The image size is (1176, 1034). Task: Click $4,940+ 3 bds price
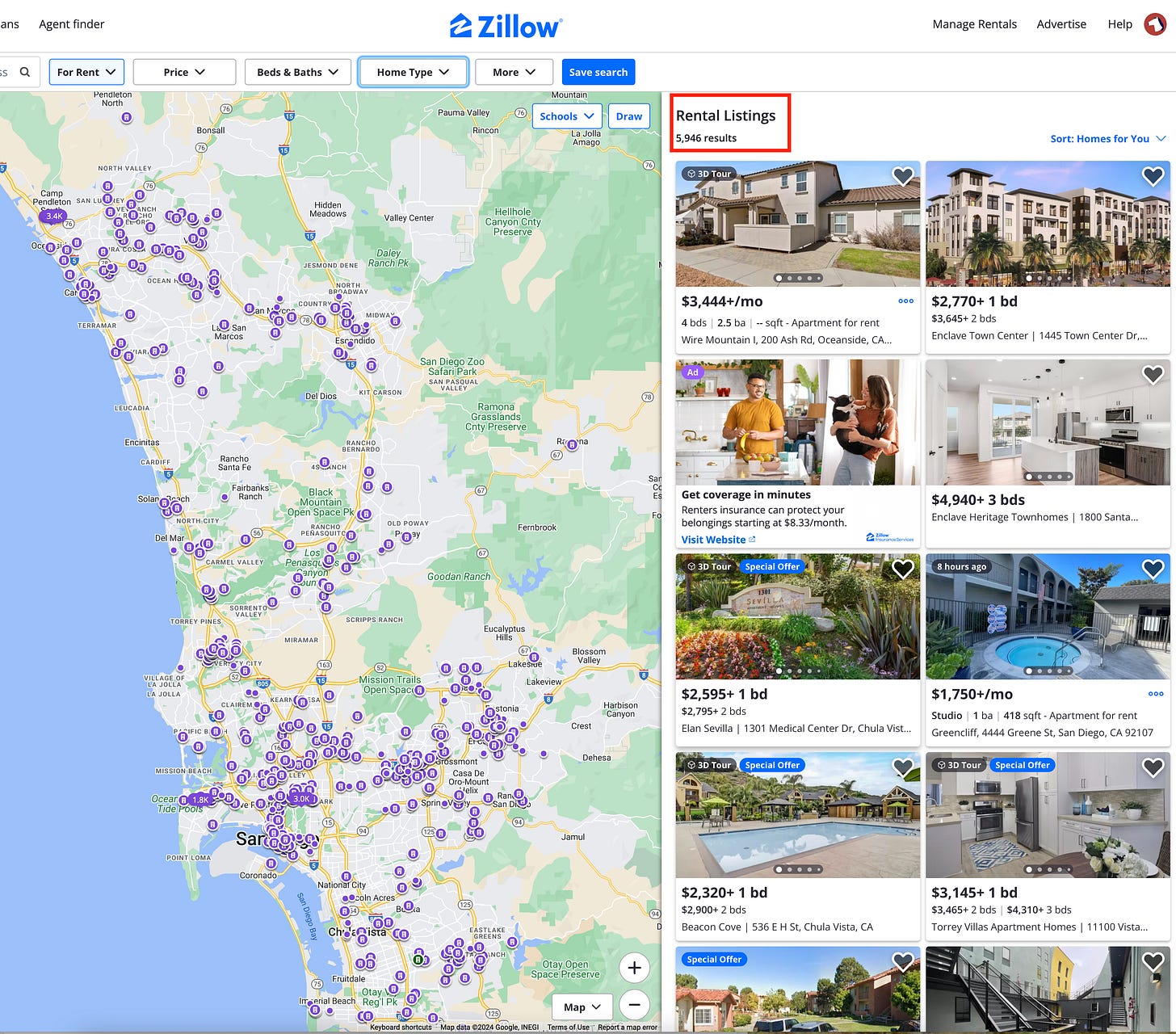coord(978,500)
